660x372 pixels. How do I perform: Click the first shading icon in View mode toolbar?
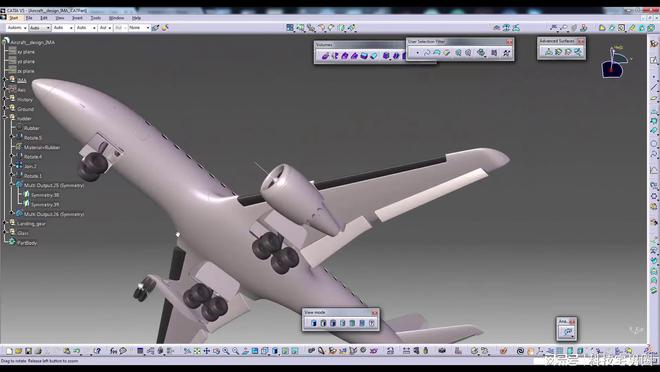click(x=314, y=323)
